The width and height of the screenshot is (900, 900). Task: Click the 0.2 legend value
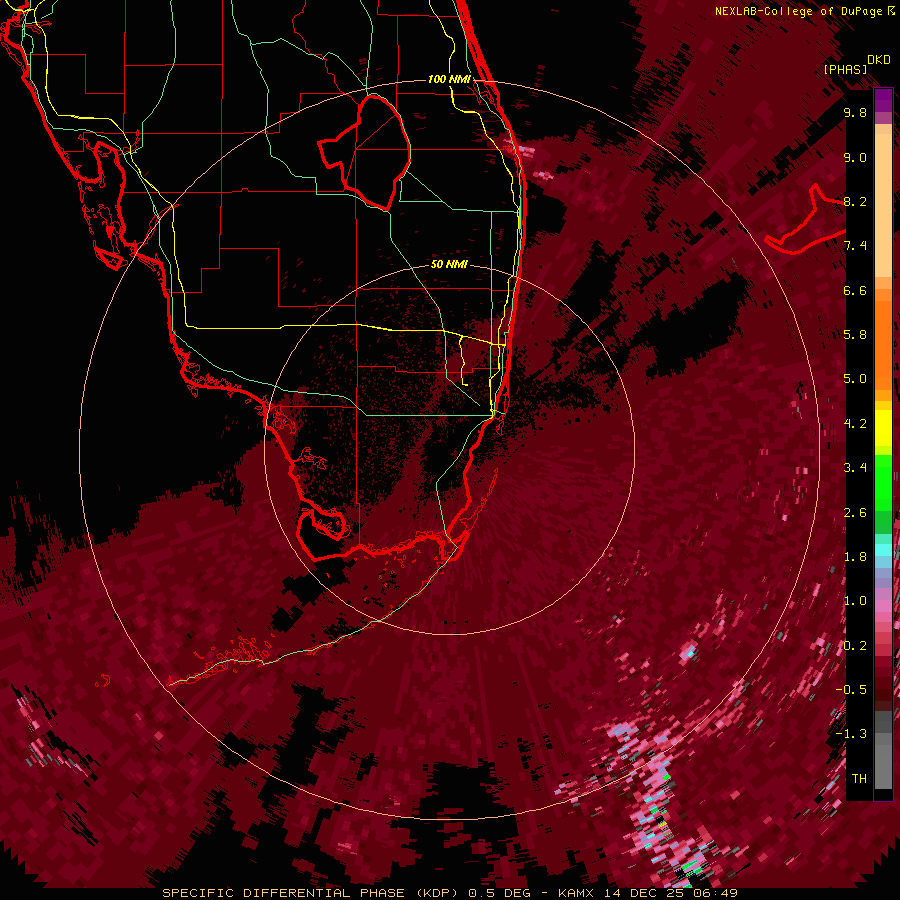pyautogui.click(x=855, y=646)
